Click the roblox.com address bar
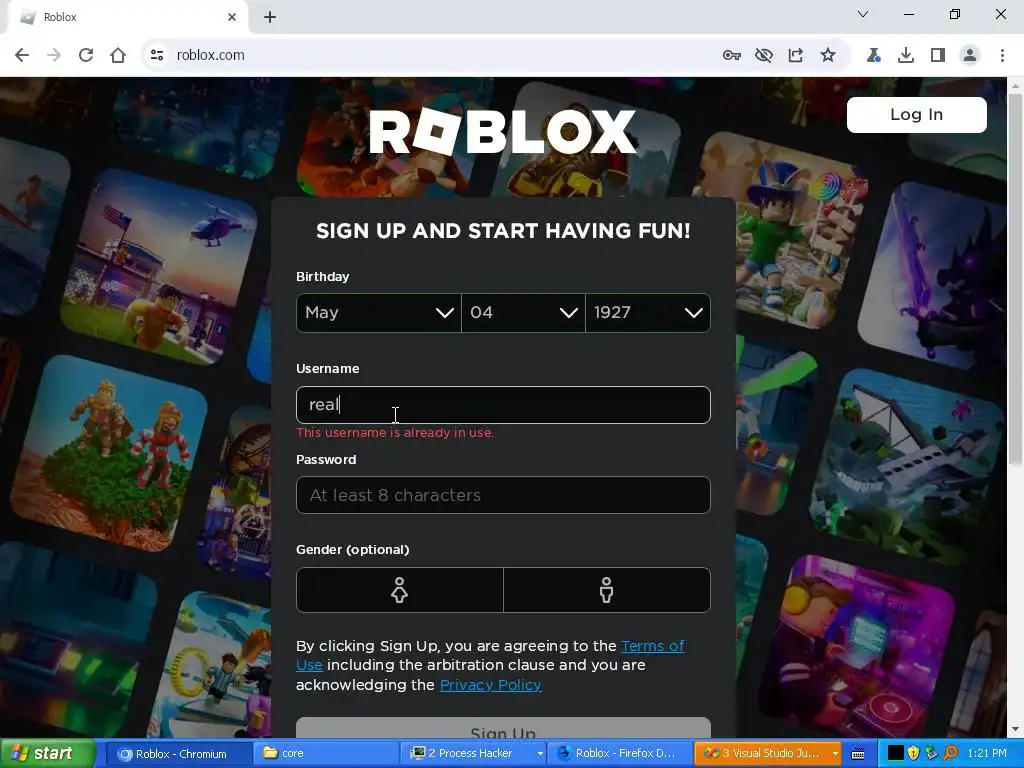This screenshot has width=1024, height=768. tap(431, 56)
